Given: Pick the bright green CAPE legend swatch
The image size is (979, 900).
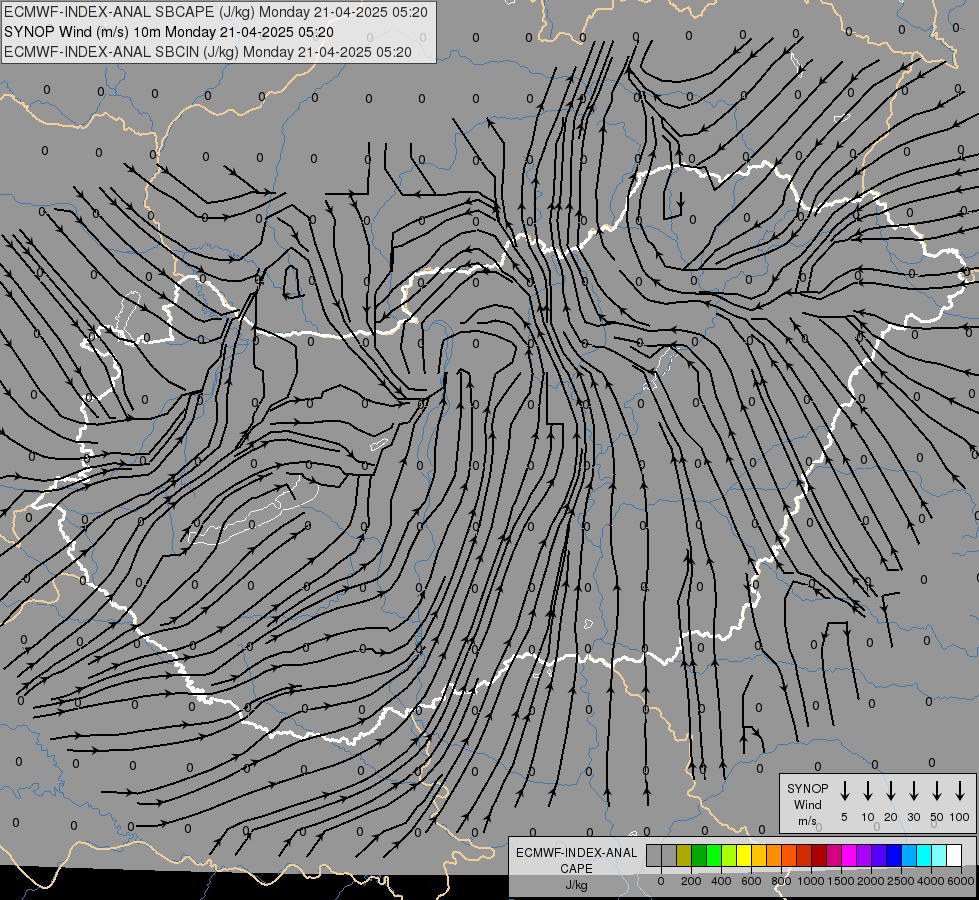Looking at the screenshot, I should [714, 855].
